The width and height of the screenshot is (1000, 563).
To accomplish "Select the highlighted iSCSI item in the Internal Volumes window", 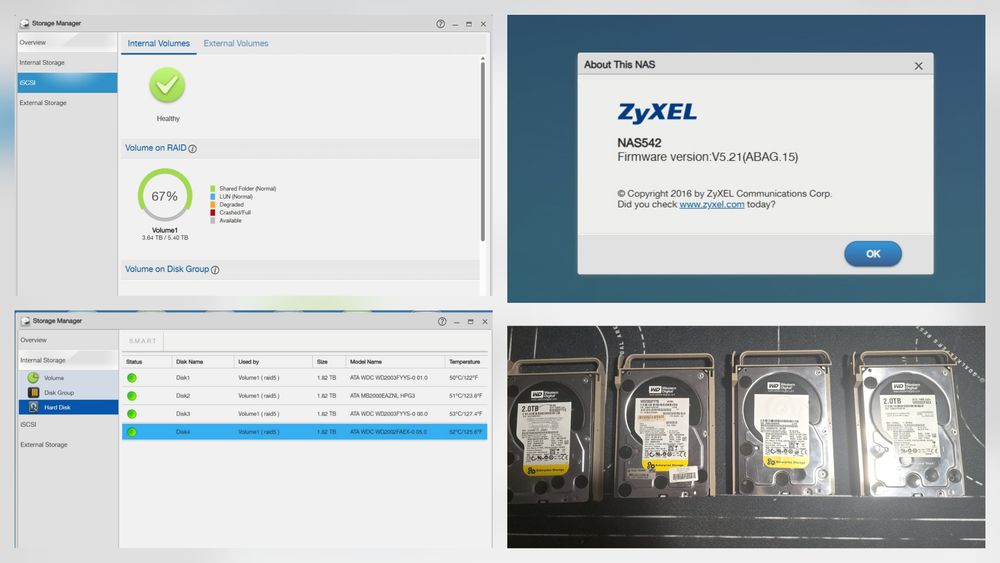I will point(67,83).
